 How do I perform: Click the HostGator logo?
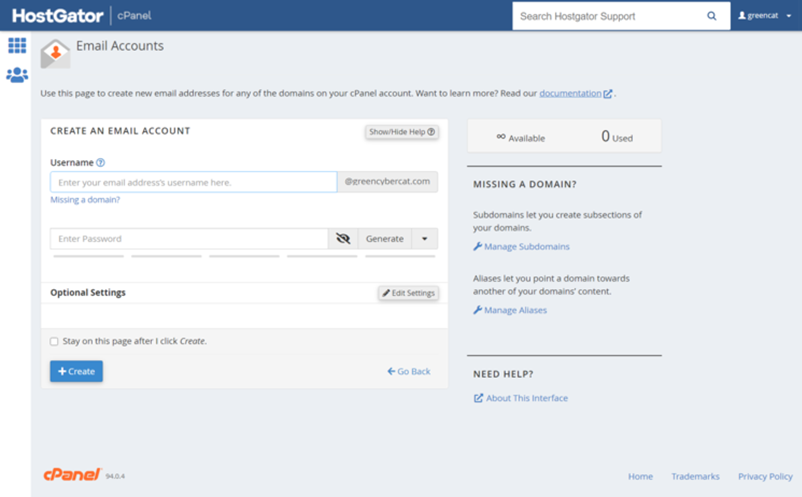[58, 16]
